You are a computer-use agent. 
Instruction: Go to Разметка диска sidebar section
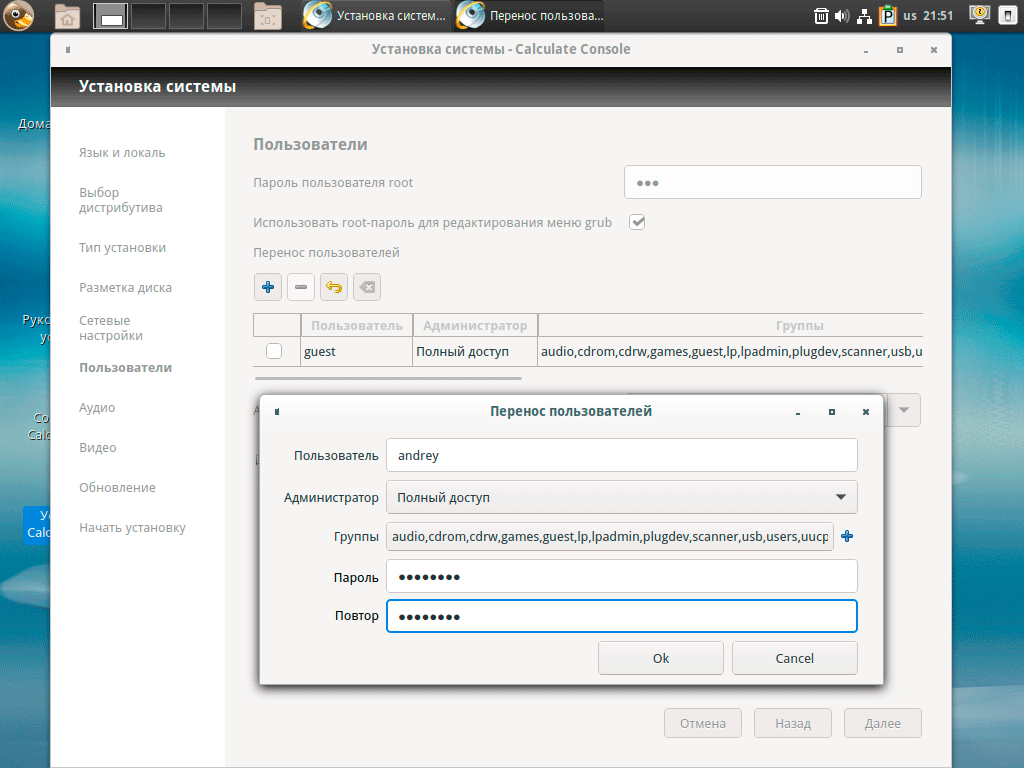pyautogui.click(x=125, y=288)
